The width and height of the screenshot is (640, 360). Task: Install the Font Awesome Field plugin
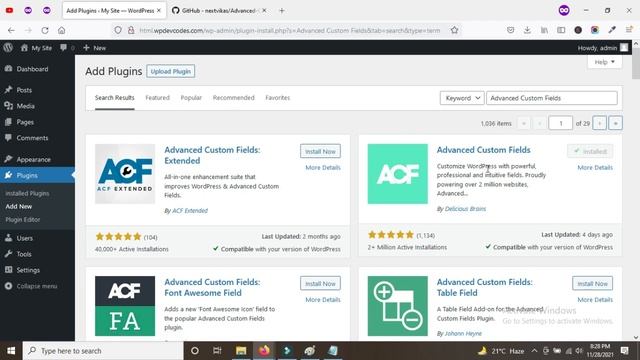coord(320,283)
